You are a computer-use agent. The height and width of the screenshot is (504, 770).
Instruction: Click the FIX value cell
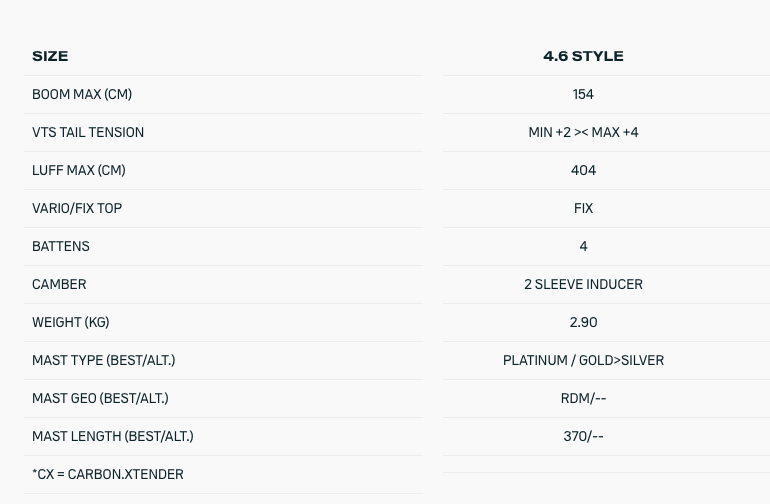tap(583, 208)
